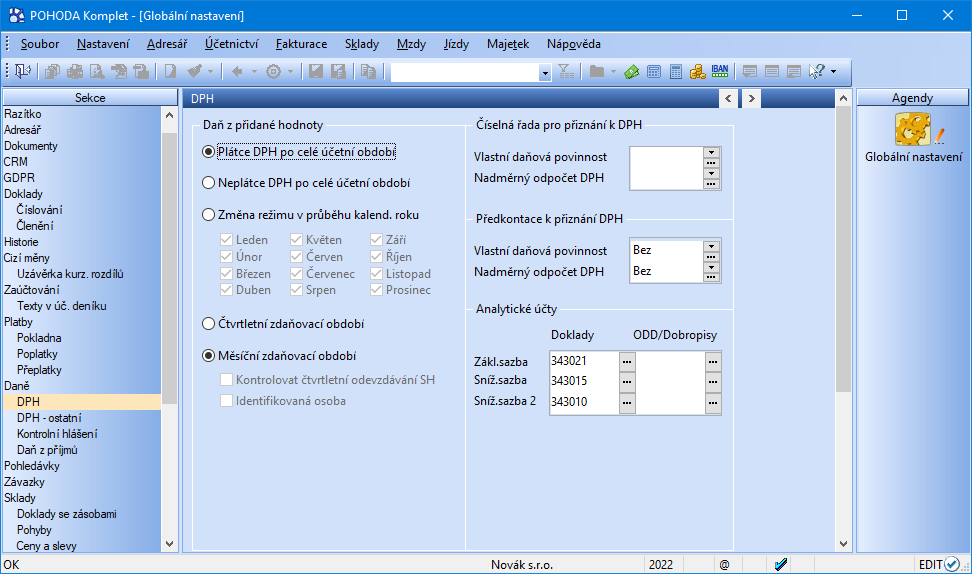Viewport: 972px width, 574px height.
Task: Click the exit door icon to close agenda
Action: pos(22,71)
